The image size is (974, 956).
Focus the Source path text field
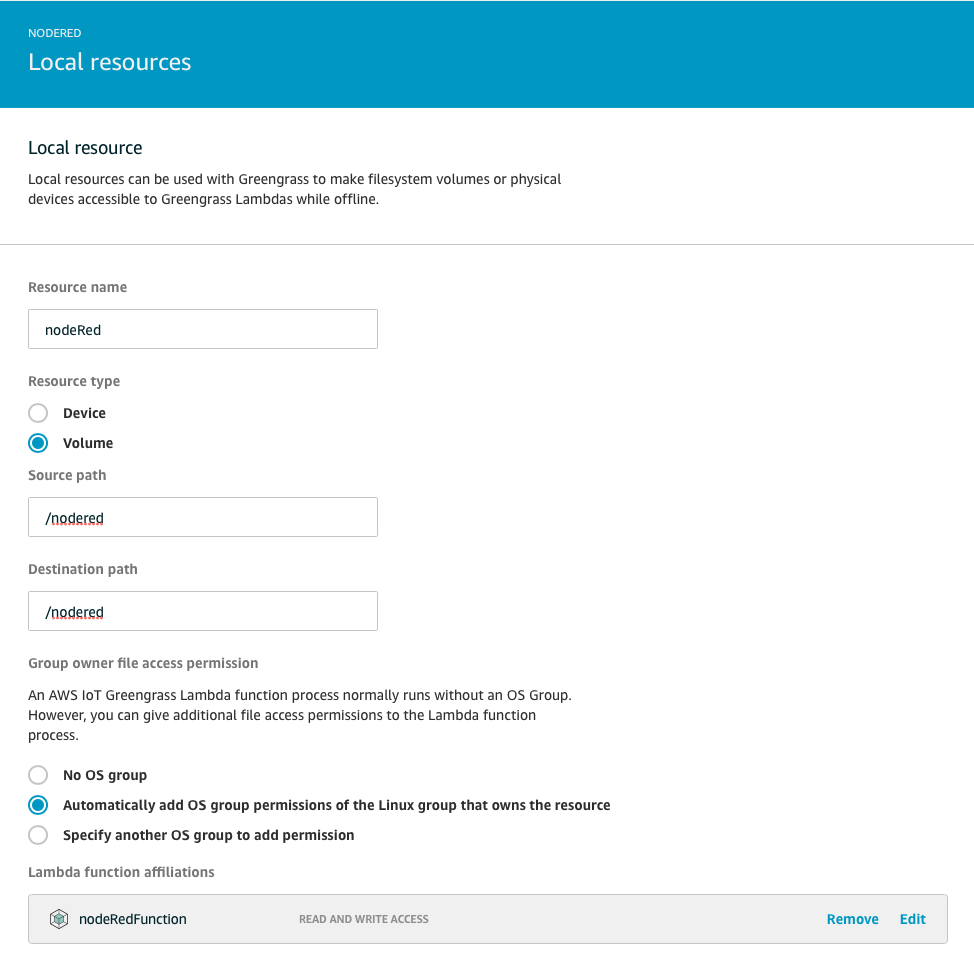[203, 517]
